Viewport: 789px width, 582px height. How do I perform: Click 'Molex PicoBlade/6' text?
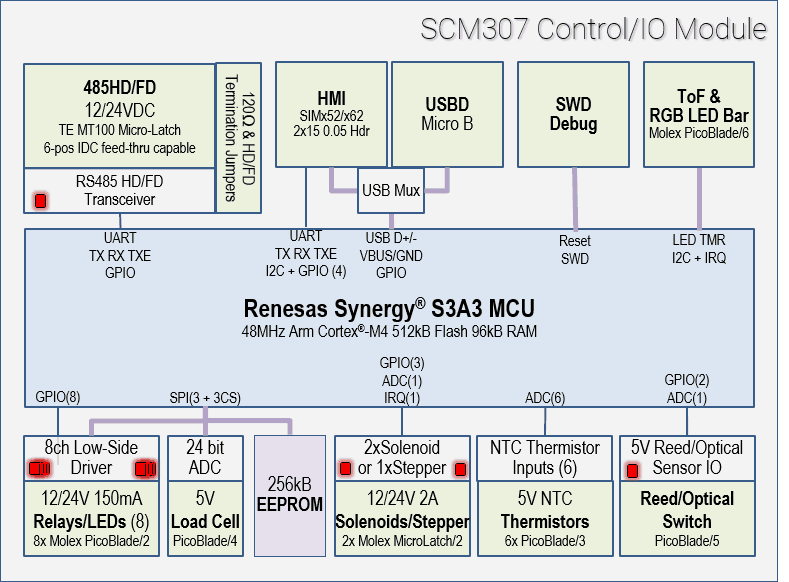tap(699, 133)
